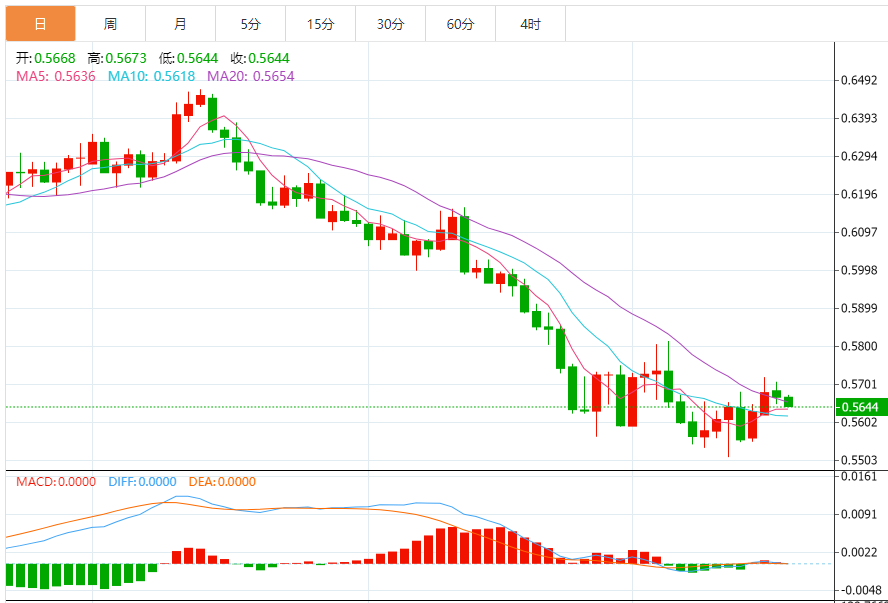The width and height of the screenshot is (888, 603).
Task: Click the 0.6196 price axis label
Action: pos(859,194)
